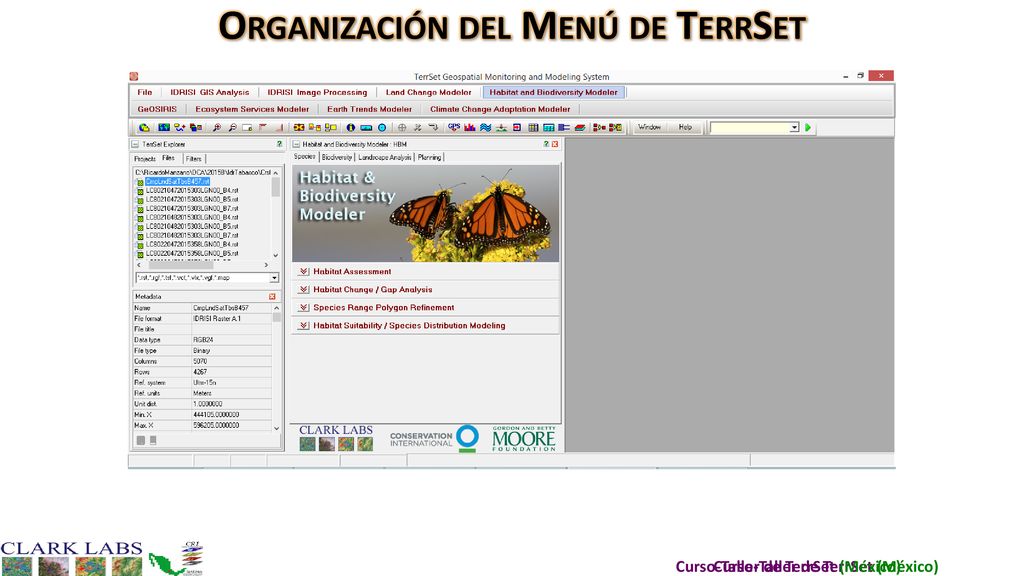Viewport: 1024px width, 576px height.
Task: Select file LC80220472015358LGN00_B4.rst
Action: (191, 244)
